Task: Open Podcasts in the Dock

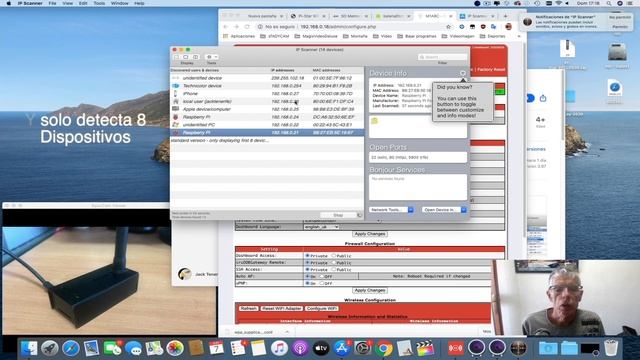Action: pyautogui.click(x=300, y=348)
